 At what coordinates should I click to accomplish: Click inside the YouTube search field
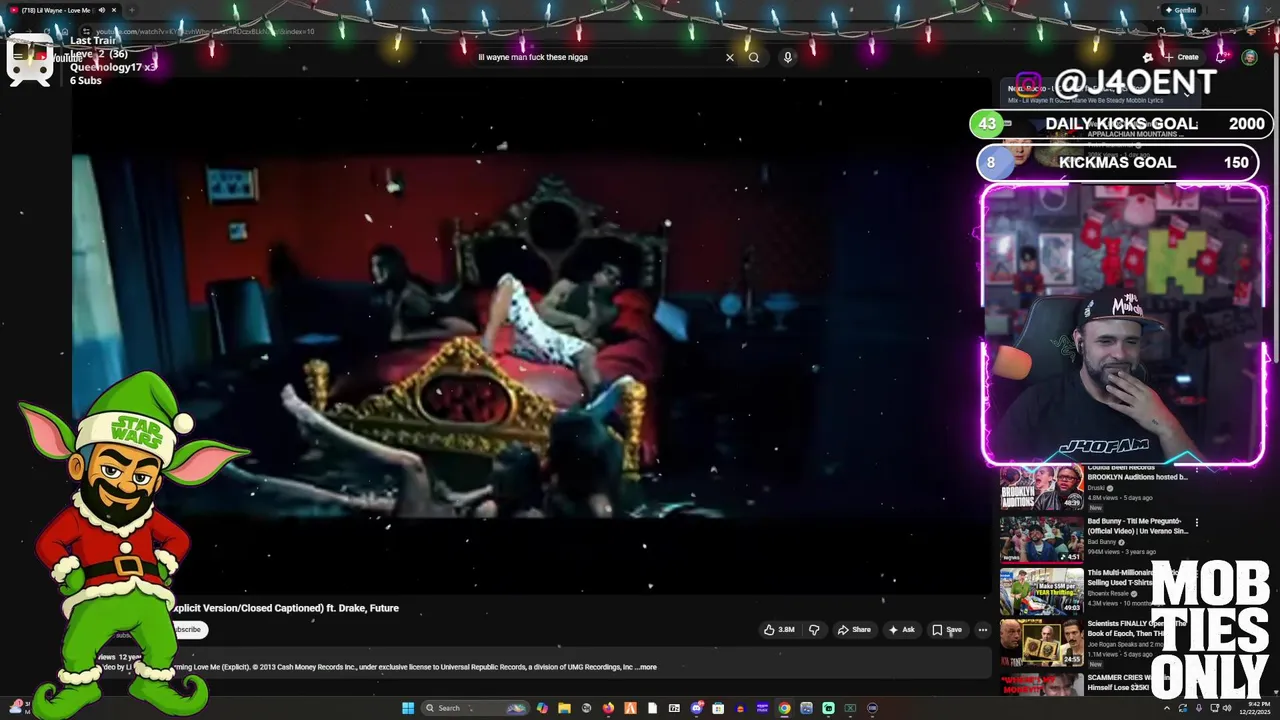click(x=600, y=57)
